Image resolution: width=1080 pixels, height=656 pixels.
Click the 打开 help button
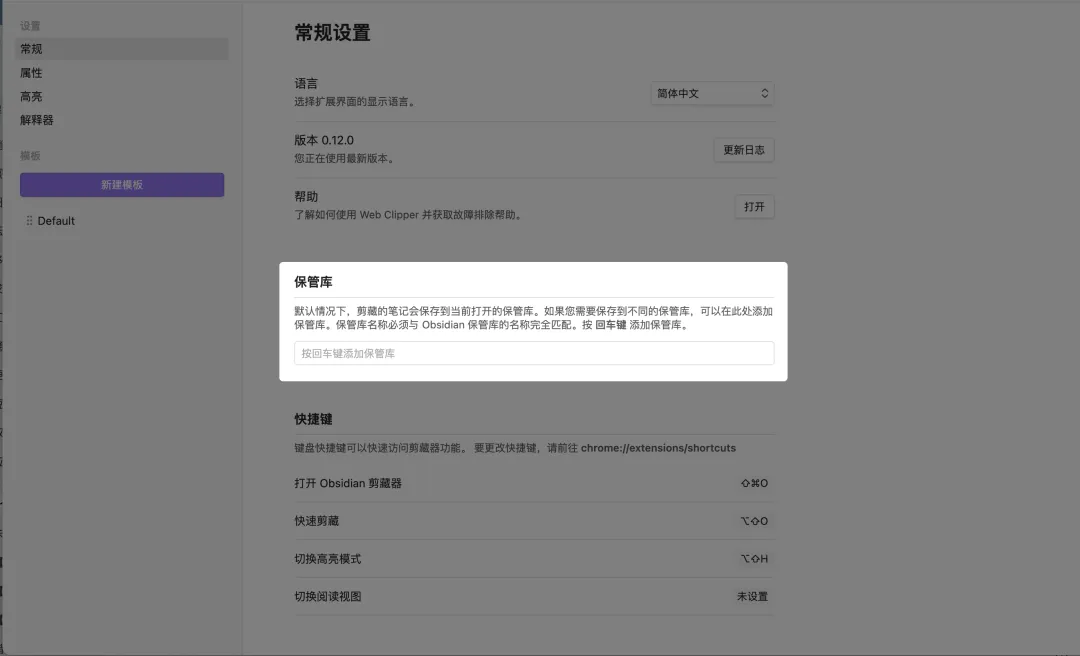point(754,207)
